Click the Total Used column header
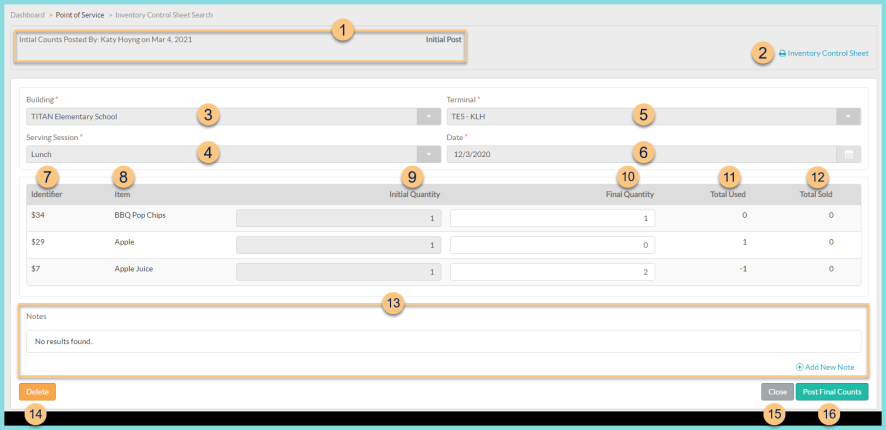 728,194
